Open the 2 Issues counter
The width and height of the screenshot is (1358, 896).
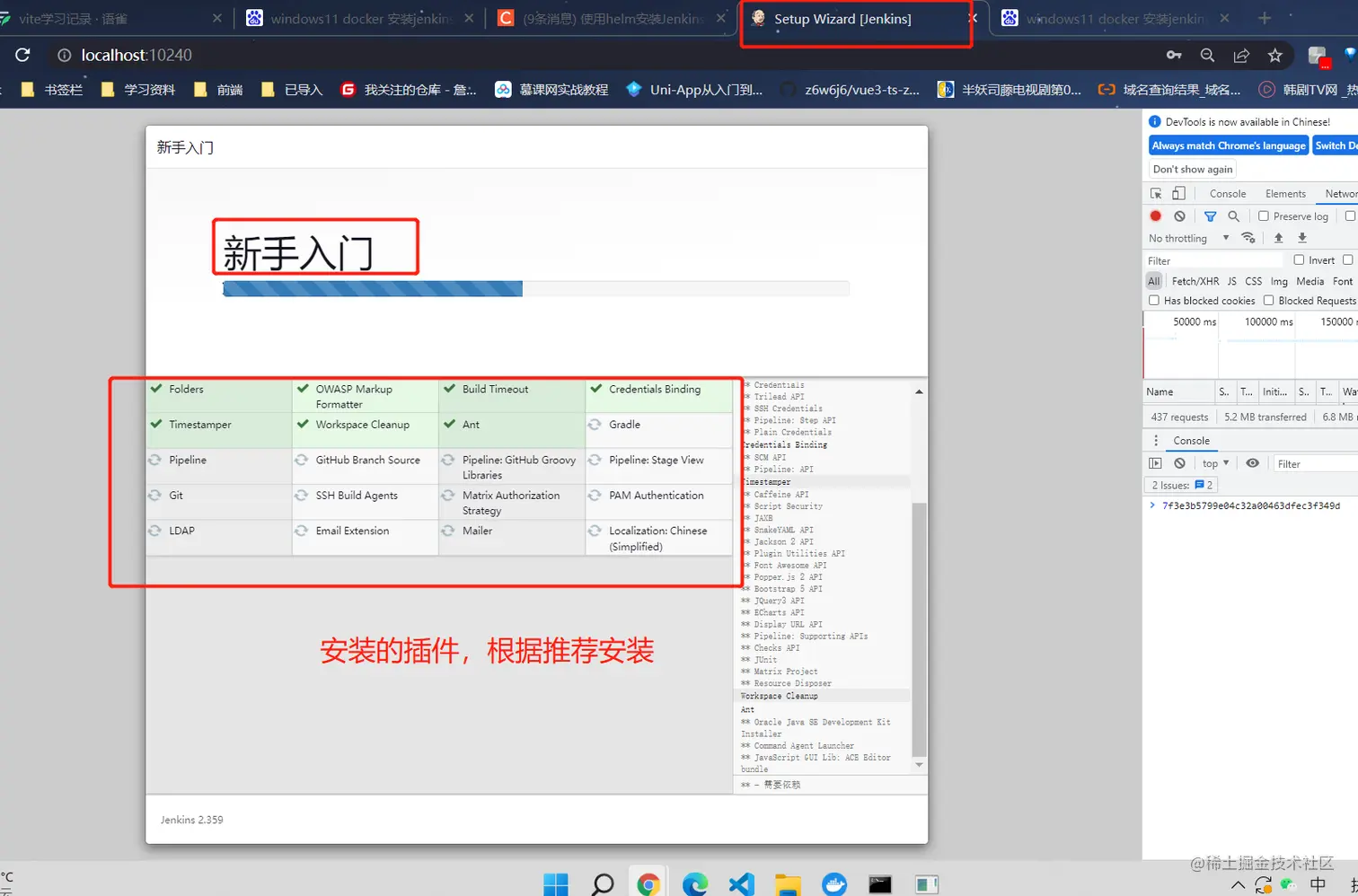(x=1182, y=485)
